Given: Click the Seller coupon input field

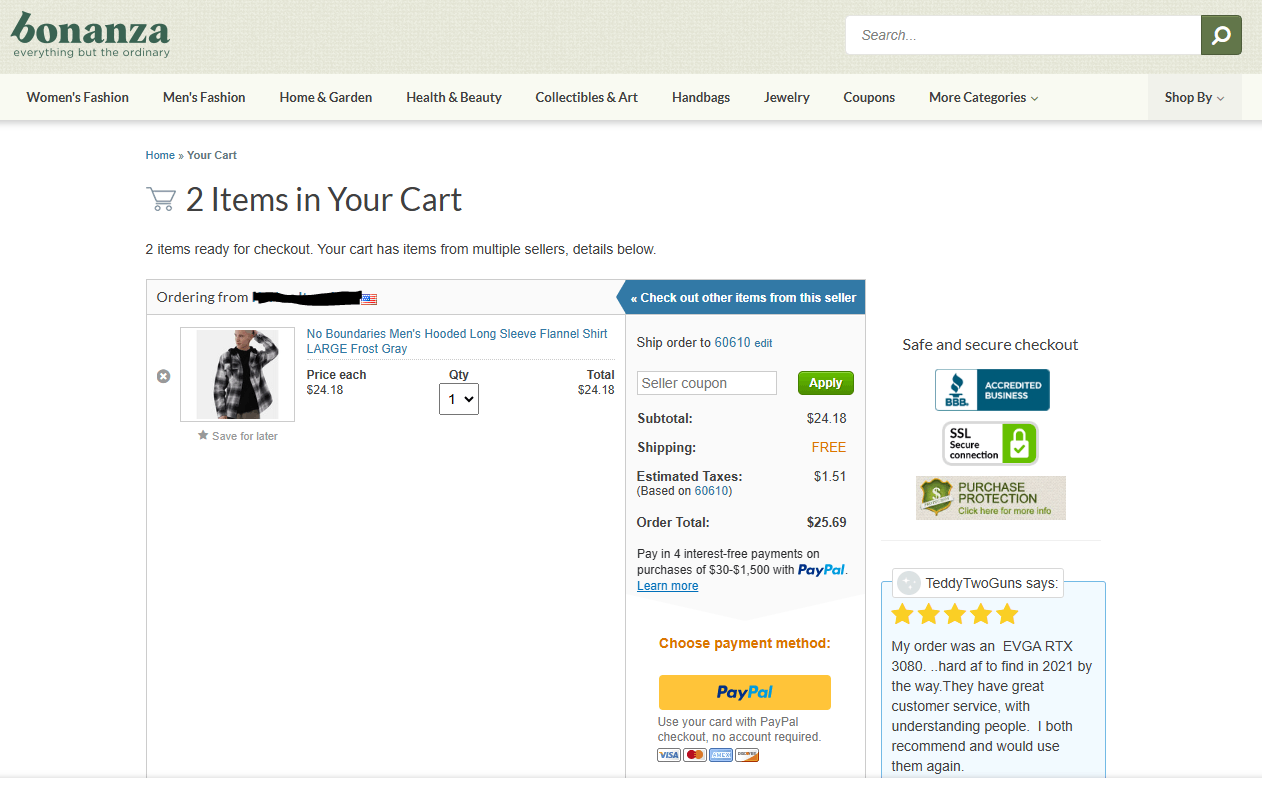Looking at the screenshot, I should point(707,383).
